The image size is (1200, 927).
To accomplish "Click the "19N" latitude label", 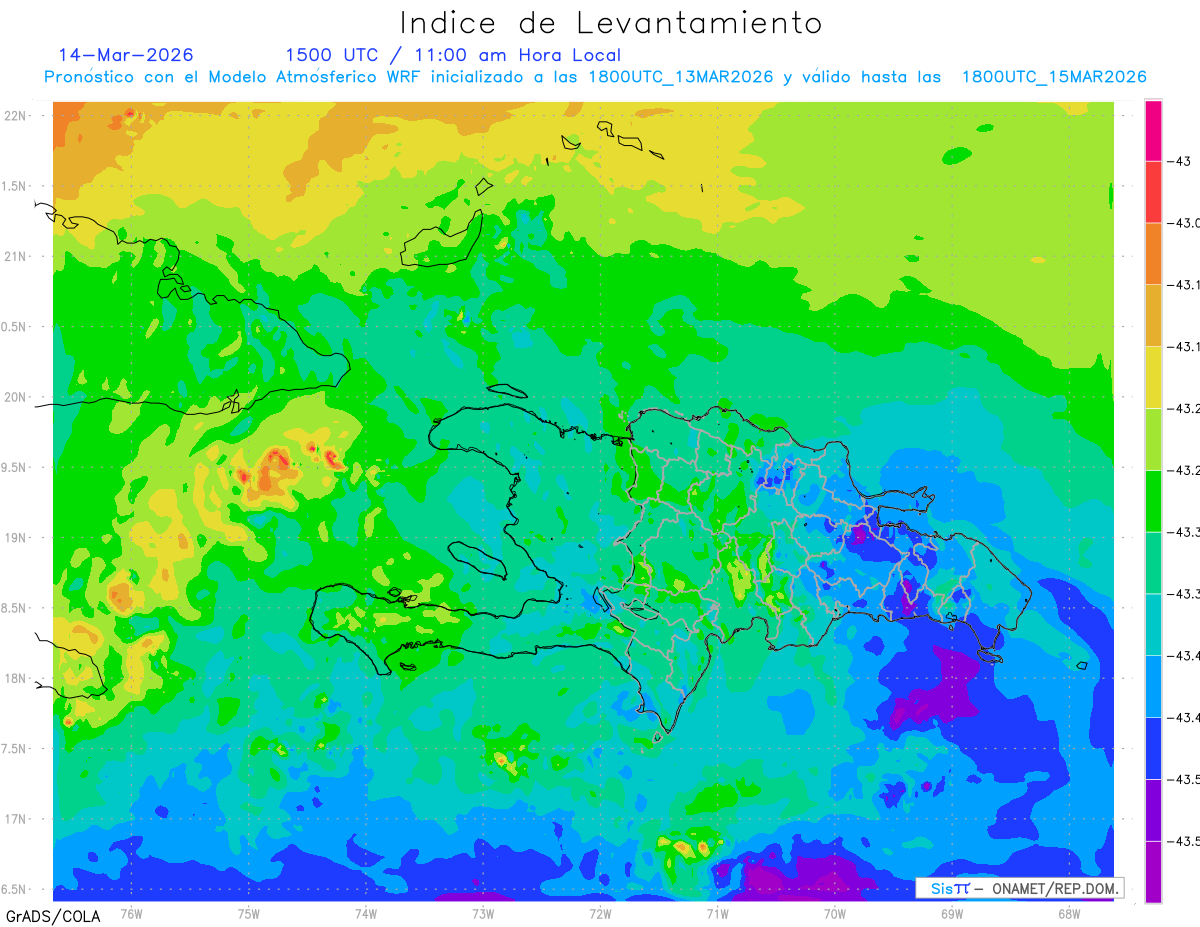I will [16, 537].
